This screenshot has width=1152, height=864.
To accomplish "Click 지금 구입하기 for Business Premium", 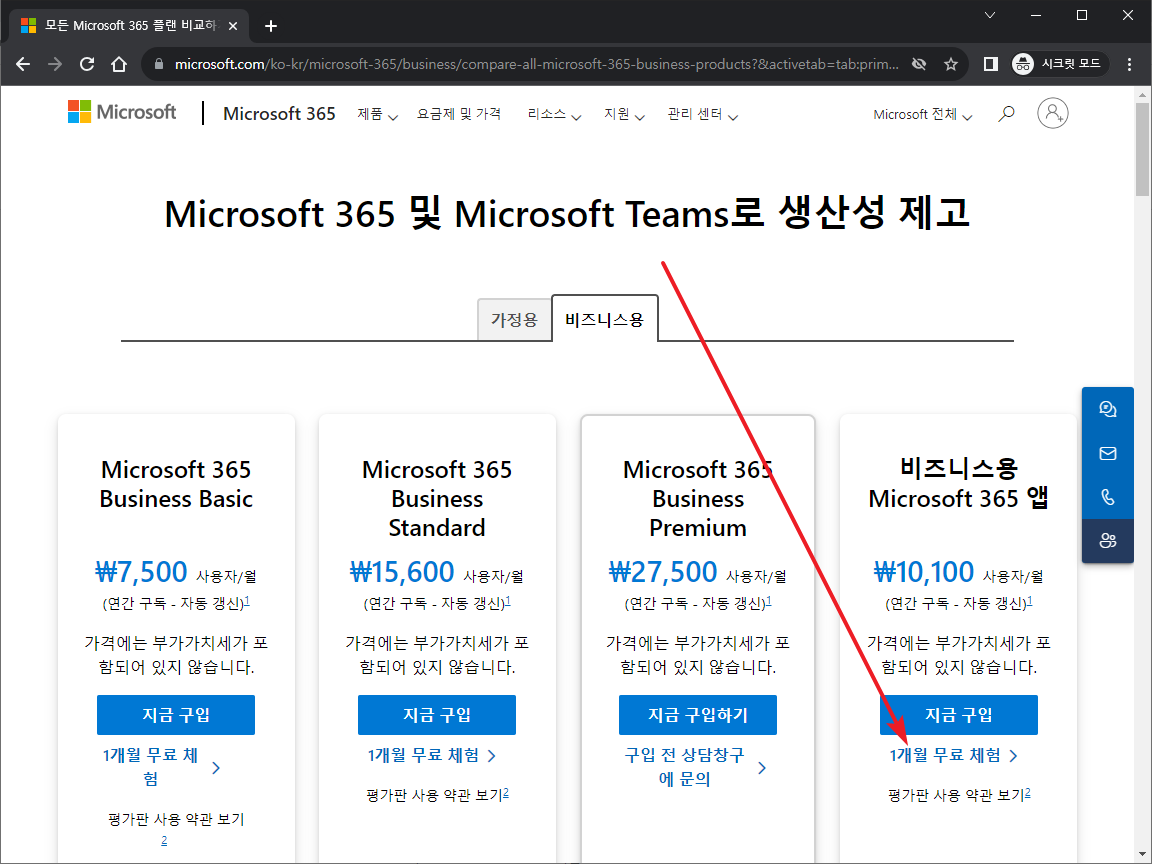I will tap(697, 715).
